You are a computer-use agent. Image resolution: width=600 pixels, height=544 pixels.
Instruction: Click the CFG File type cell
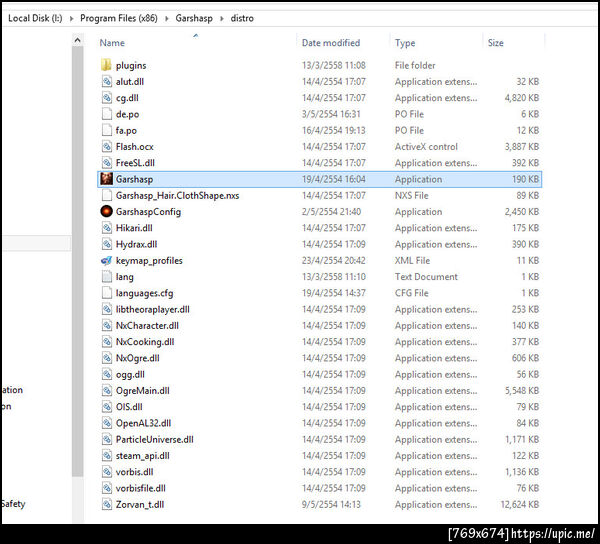(x=412, y=293)
